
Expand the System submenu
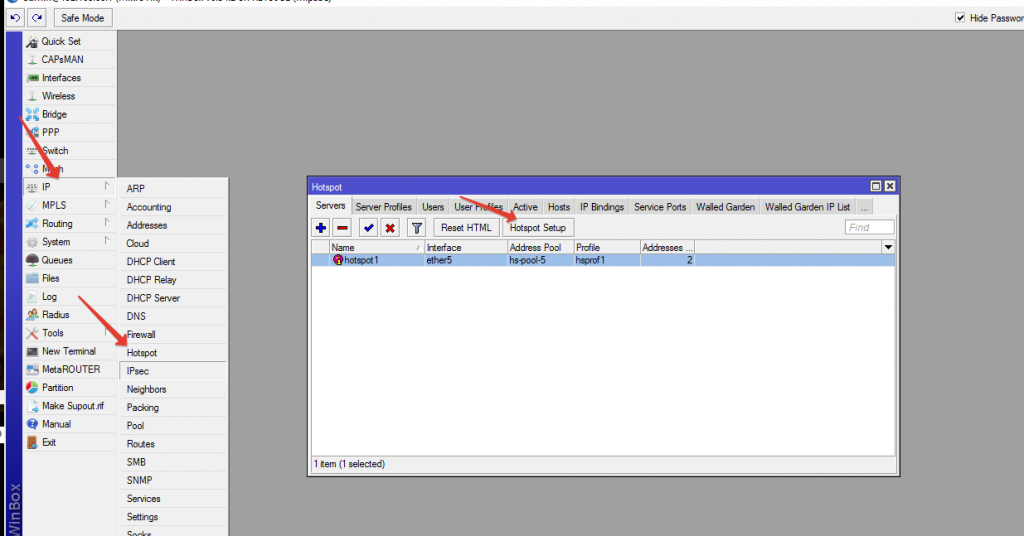[x=56, y=242]
